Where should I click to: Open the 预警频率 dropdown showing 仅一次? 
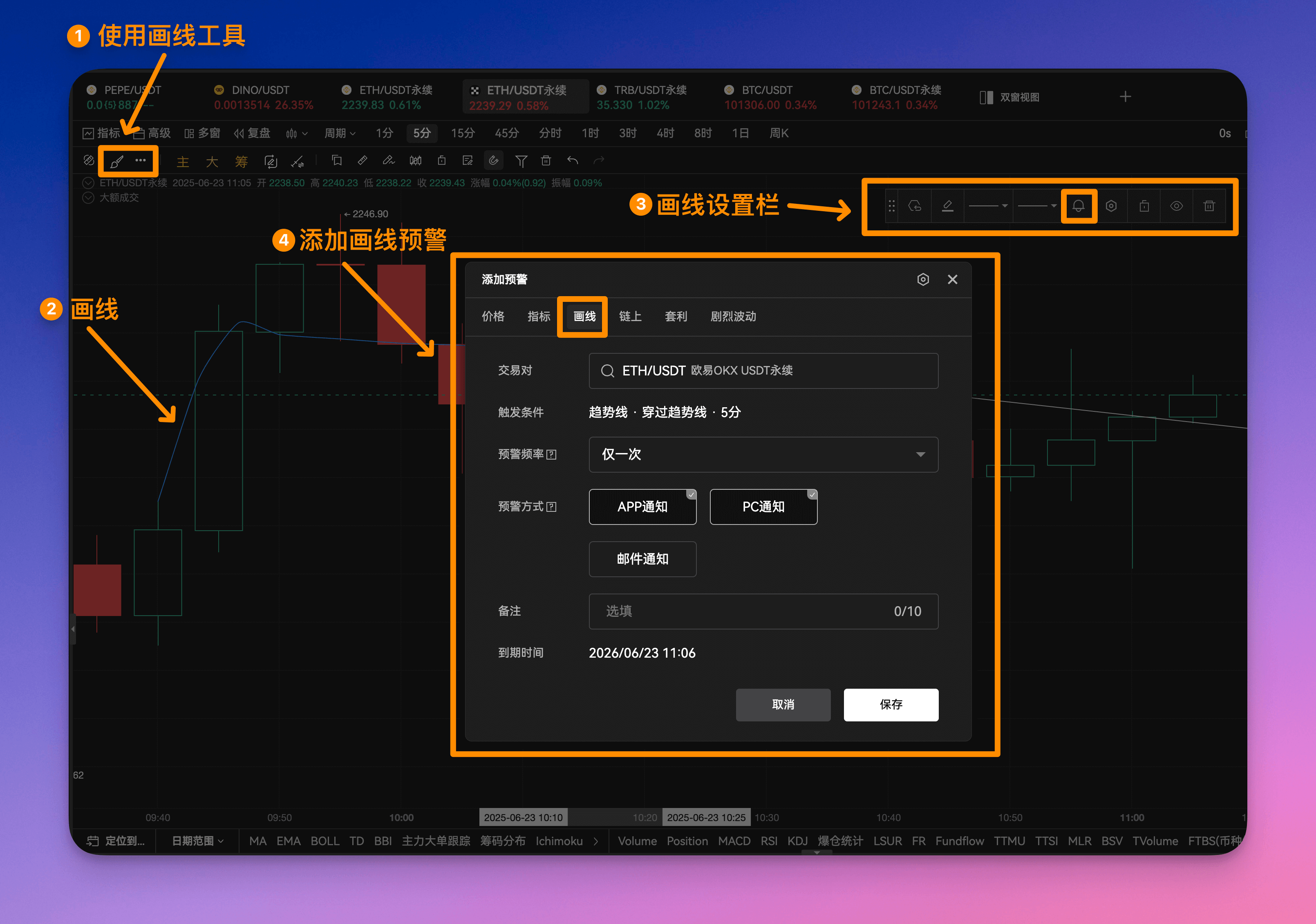763,455
